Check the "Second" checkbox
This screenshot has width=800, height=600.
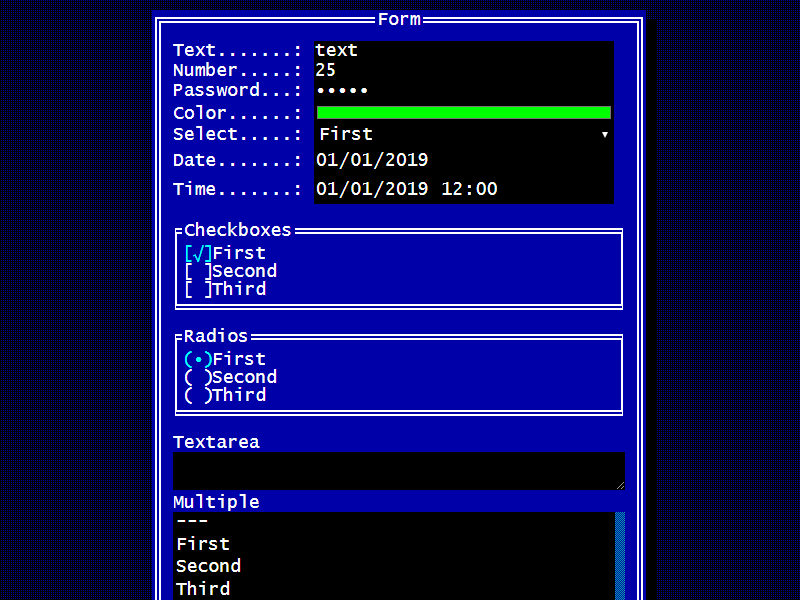click(198, 270)
